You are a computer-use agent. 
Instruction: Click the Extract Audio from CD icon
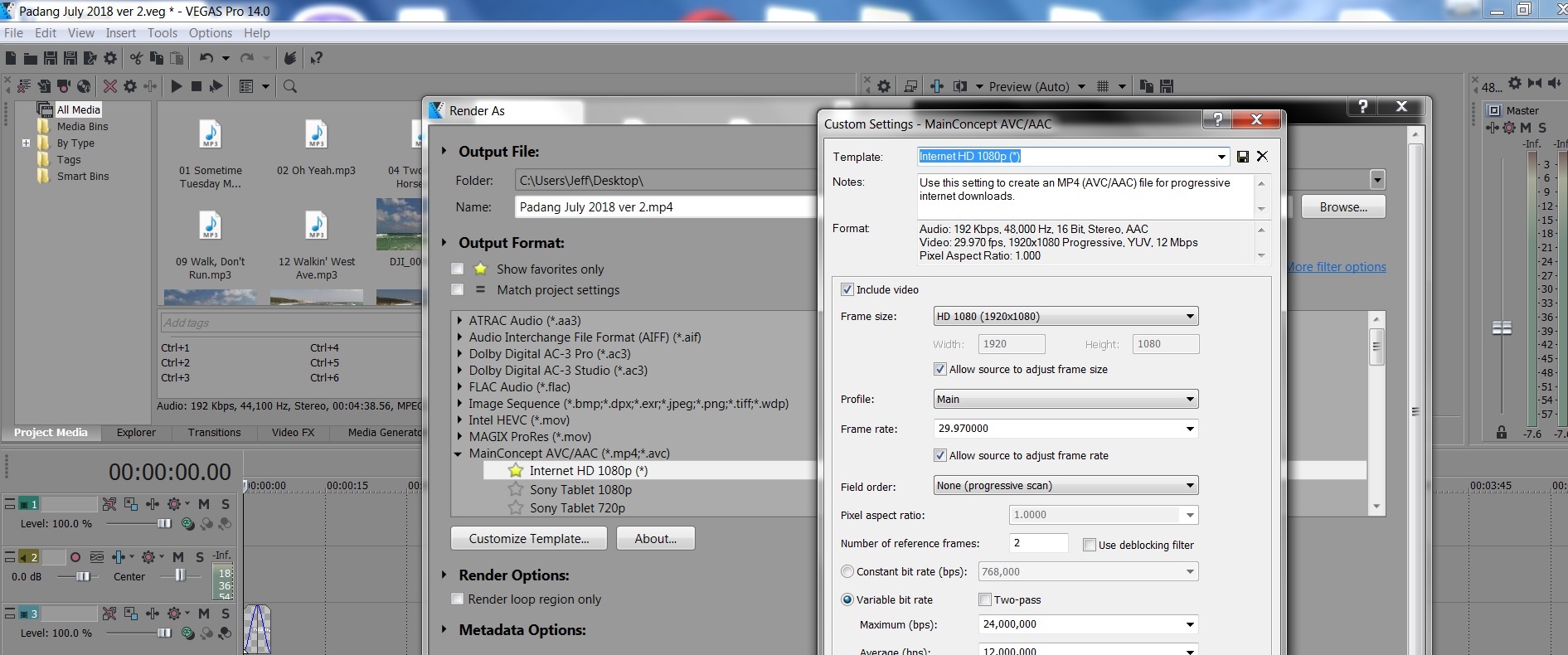(x=84, y=86)
